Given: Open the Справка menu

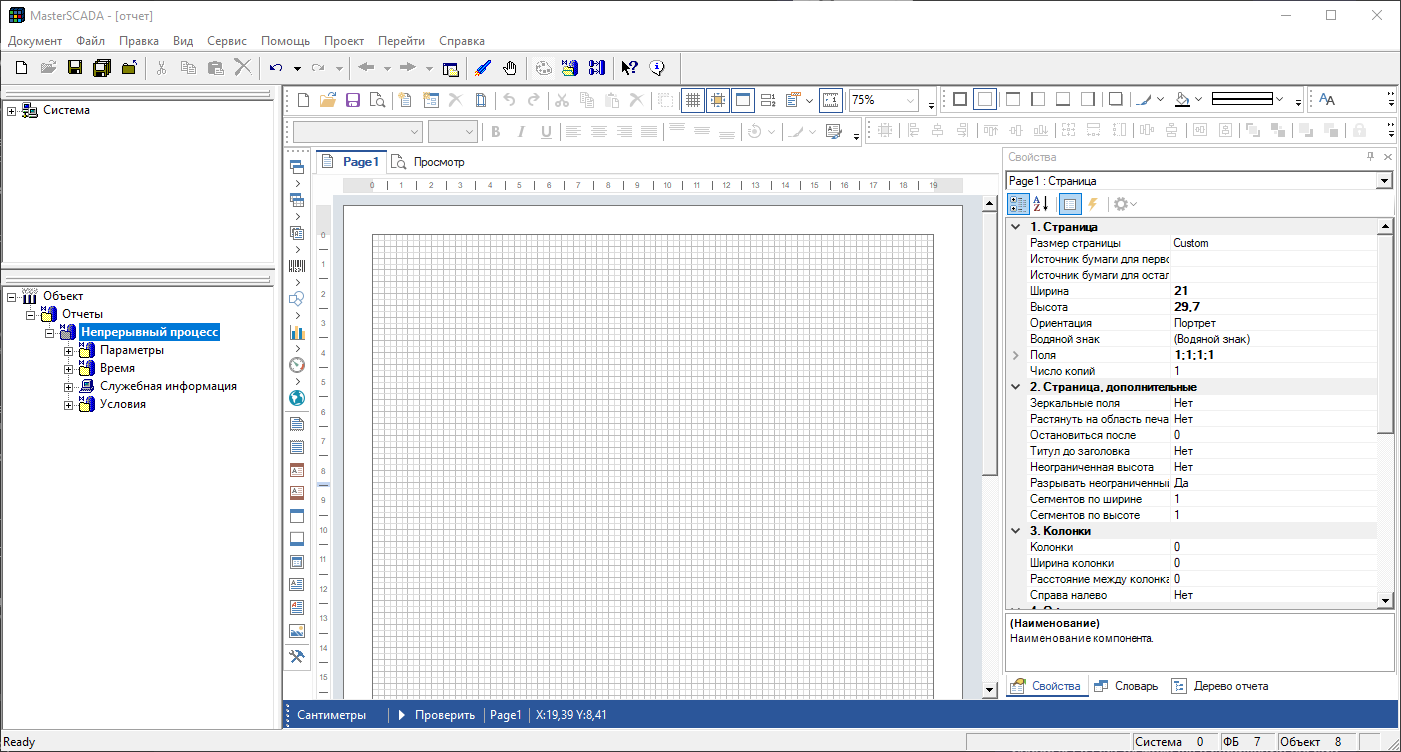Looking at the screenshot, I should pos(462,41).
